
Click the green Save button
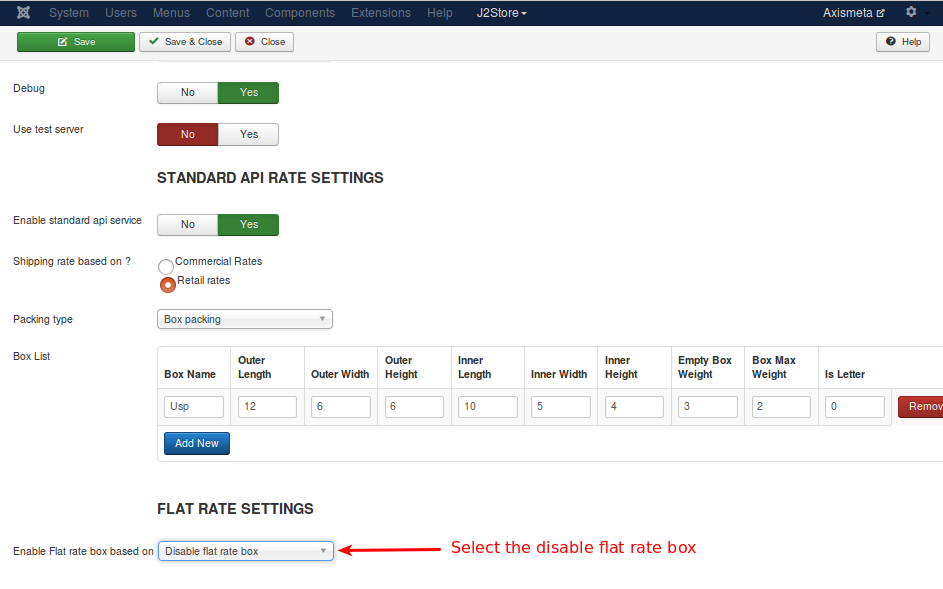point(76,42)
